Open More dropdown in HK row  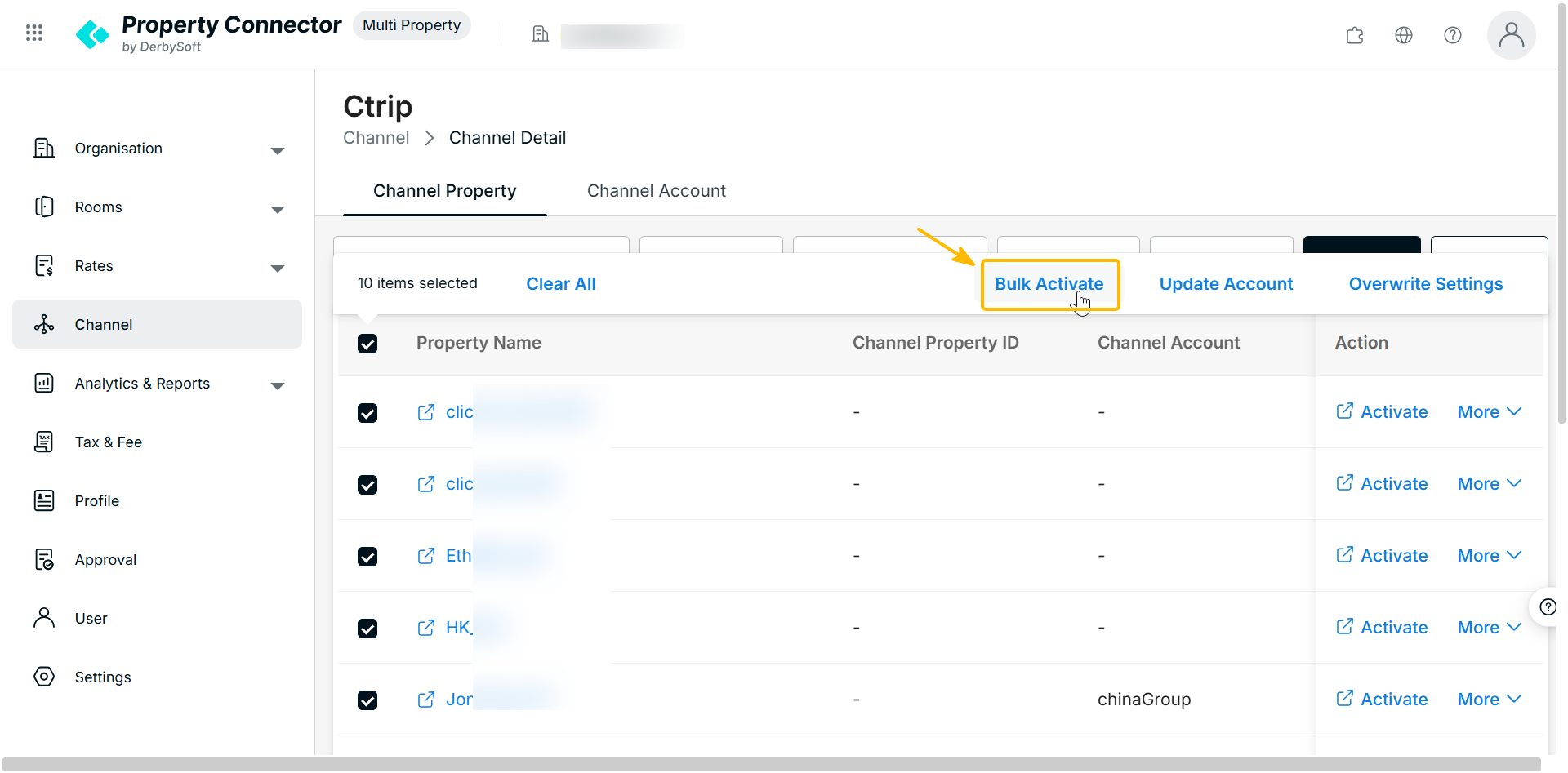point(1490,628)
